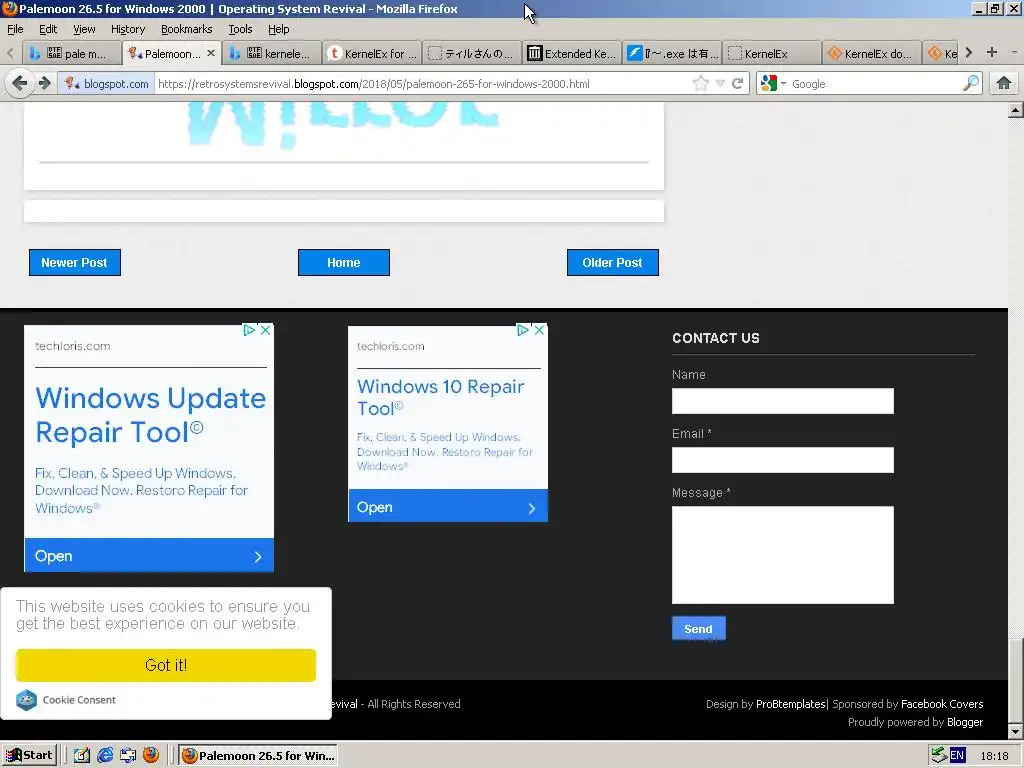
Task: Focus the Email input field
Action: tap(782, 460)
